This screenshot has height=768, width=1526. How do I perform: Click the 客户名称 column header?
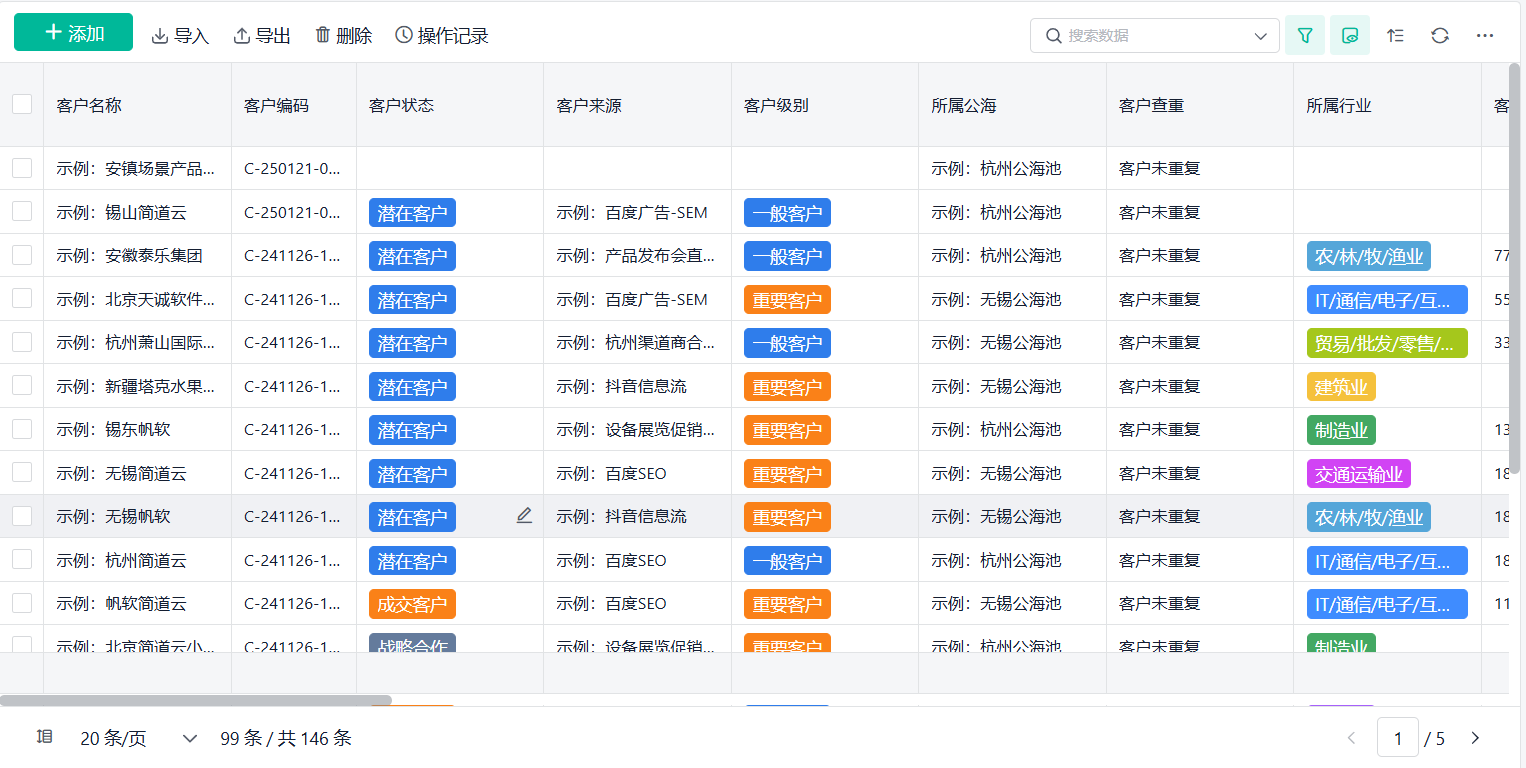pos(138,105)
